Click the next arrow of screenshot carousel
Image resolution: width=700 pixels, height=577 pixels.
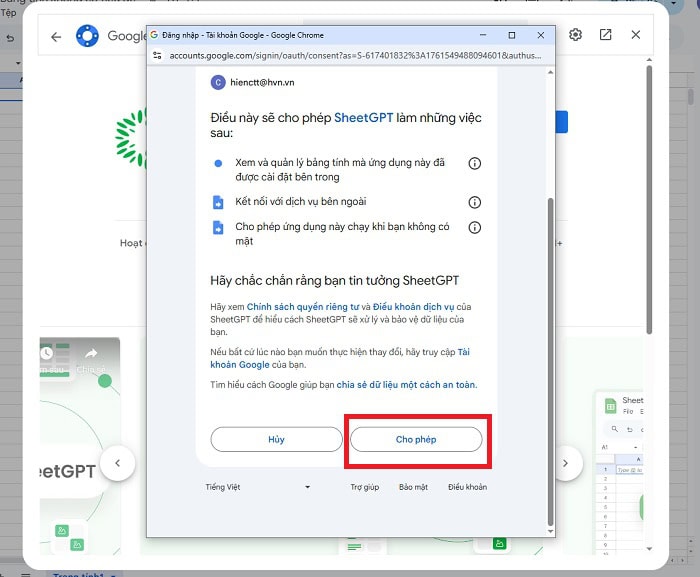[566, 463]
